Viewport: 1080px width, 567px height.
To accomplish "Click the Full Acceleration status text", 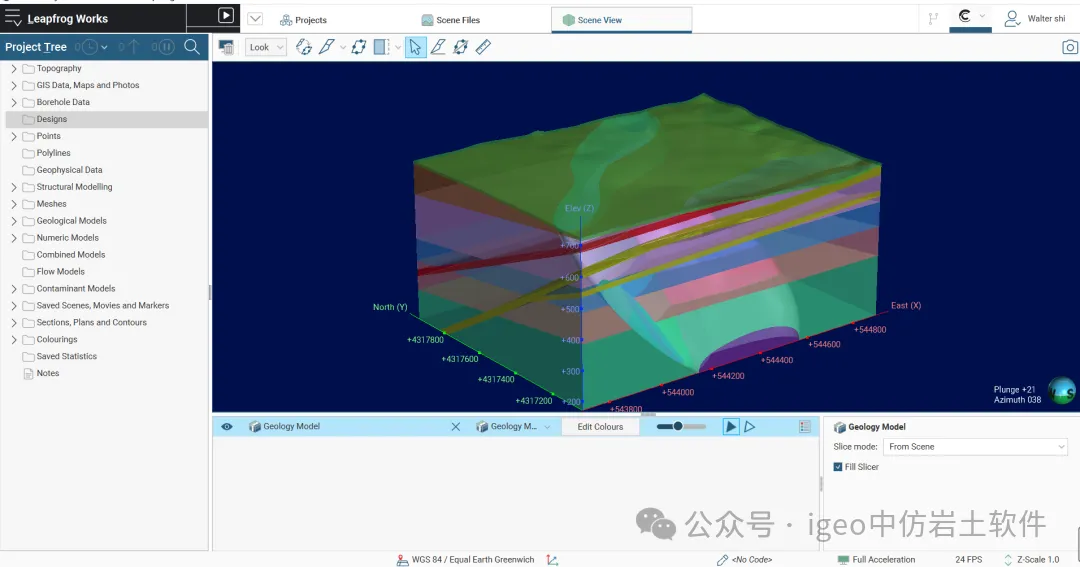I will [884, 560].
